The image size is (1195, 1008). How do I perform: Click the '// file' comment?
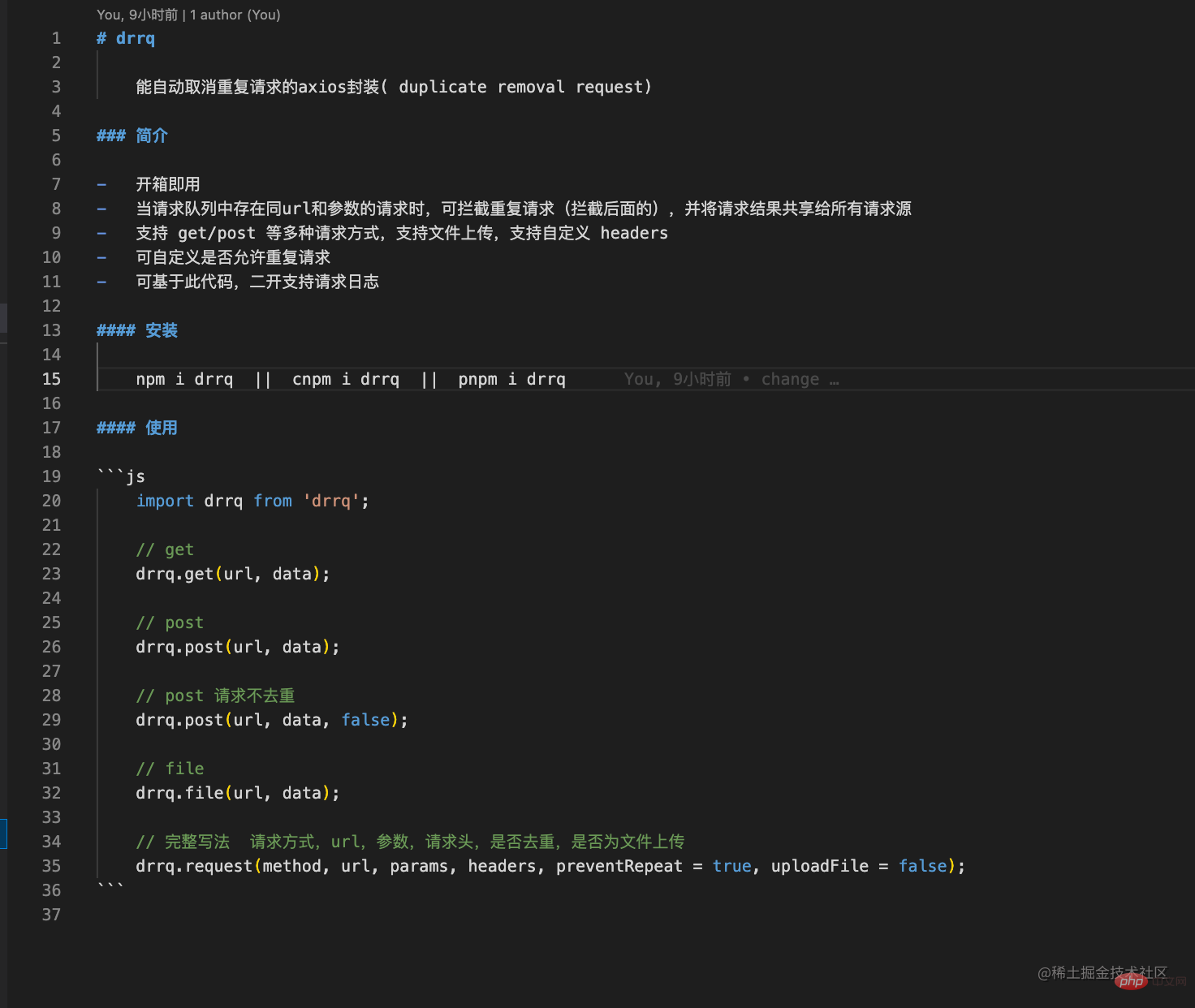coord(170,768)
